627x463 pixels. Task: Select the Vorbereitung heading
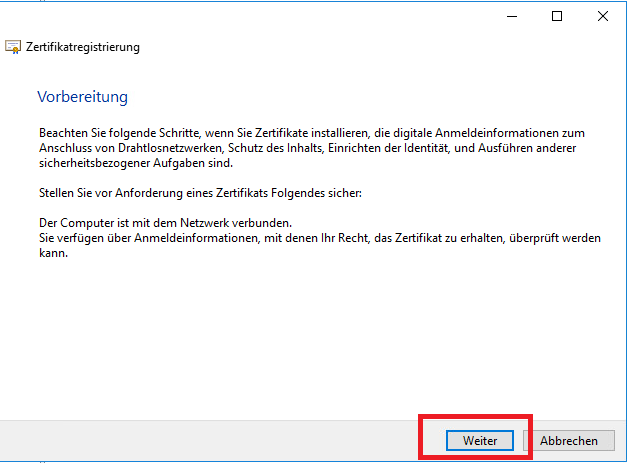82,97
